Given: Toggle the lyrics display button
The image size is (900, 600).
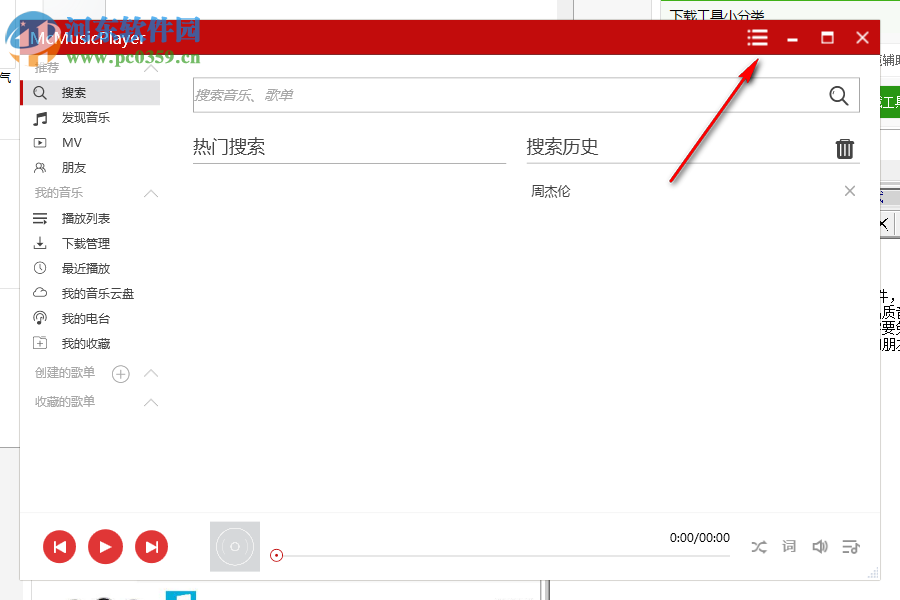Looking at the screenshot, I should (789, 547).
